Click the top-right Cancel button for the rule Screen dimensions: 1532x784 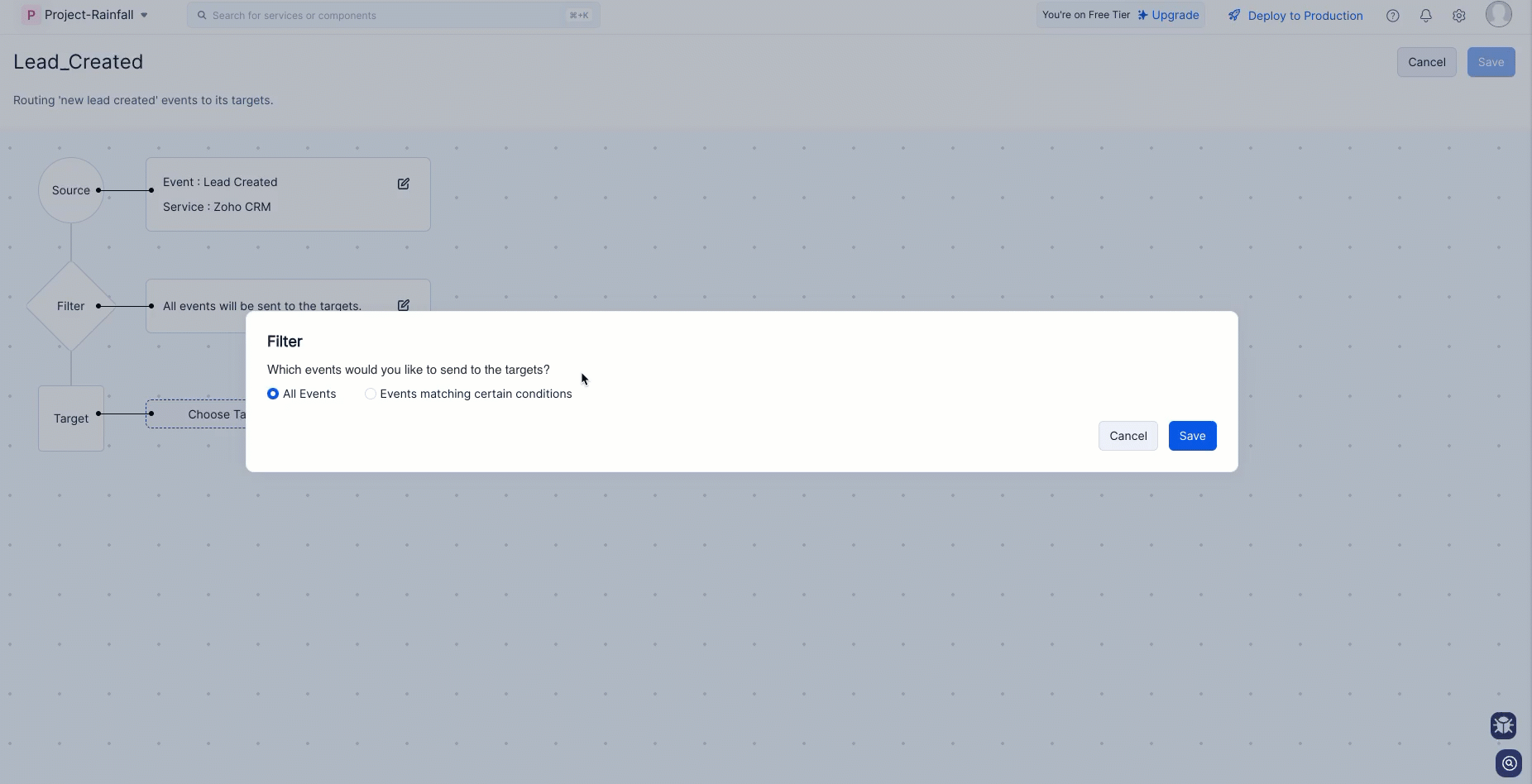click(1426, 62)
